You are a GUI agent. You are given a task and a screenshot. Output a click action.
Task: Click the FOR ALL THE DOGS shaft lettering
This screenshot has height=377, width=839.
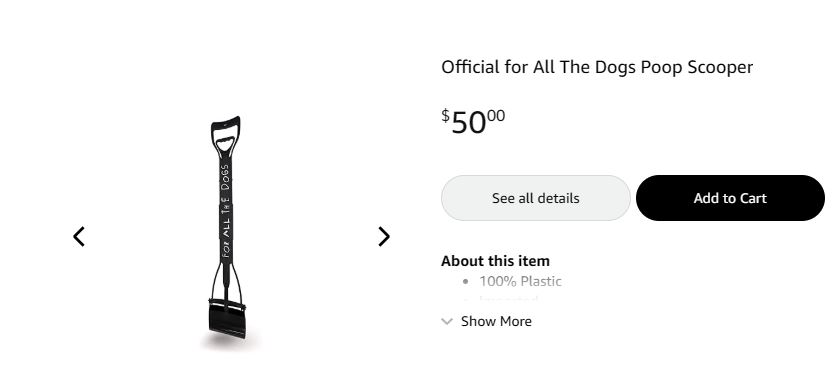[226, 211]
